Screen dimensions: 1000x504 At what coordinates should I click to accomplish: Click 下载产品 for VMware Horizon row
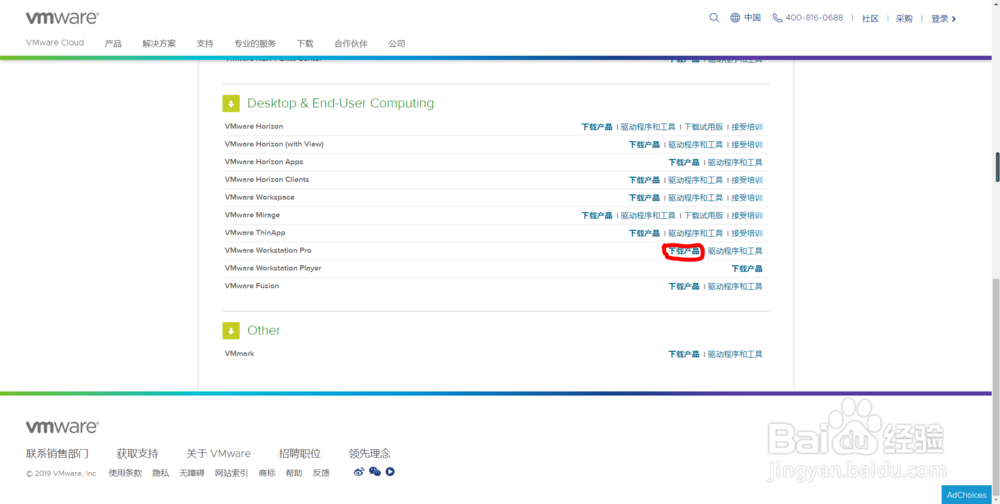597,127
